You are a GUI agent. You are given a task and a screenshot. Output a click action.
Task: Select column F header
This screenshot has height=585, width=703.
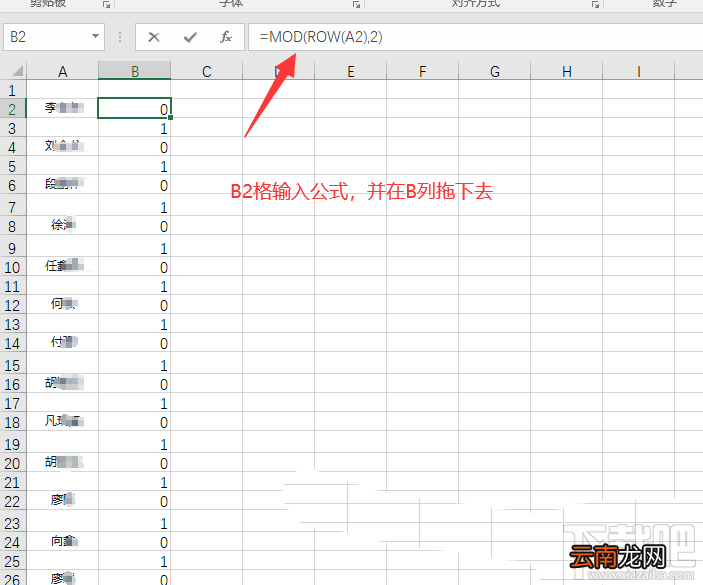pos(422,71)
